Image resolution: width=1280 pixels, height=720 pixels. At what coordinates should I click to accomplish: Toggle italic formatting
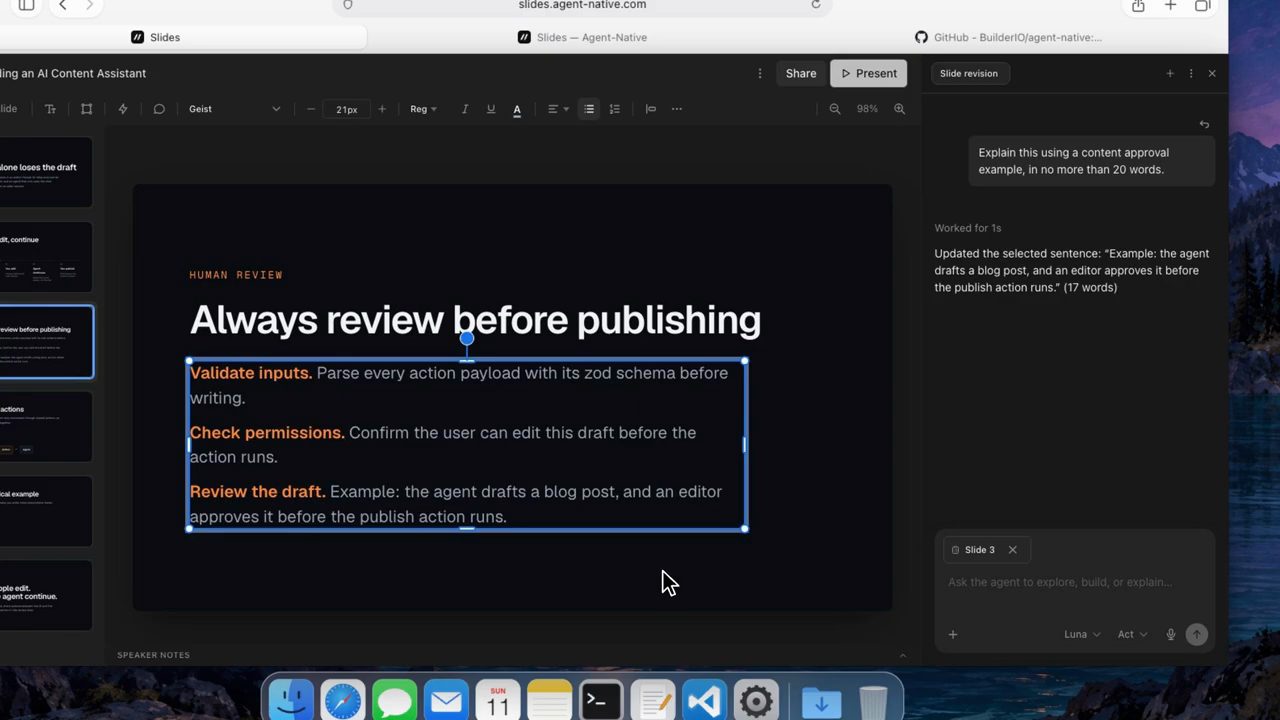click(x=464, y=109)
